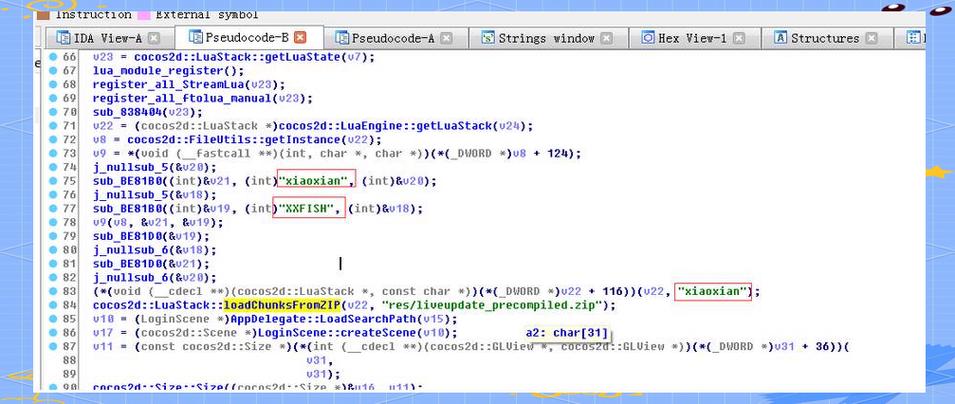Click the Structures tab icon

[780, 38]
